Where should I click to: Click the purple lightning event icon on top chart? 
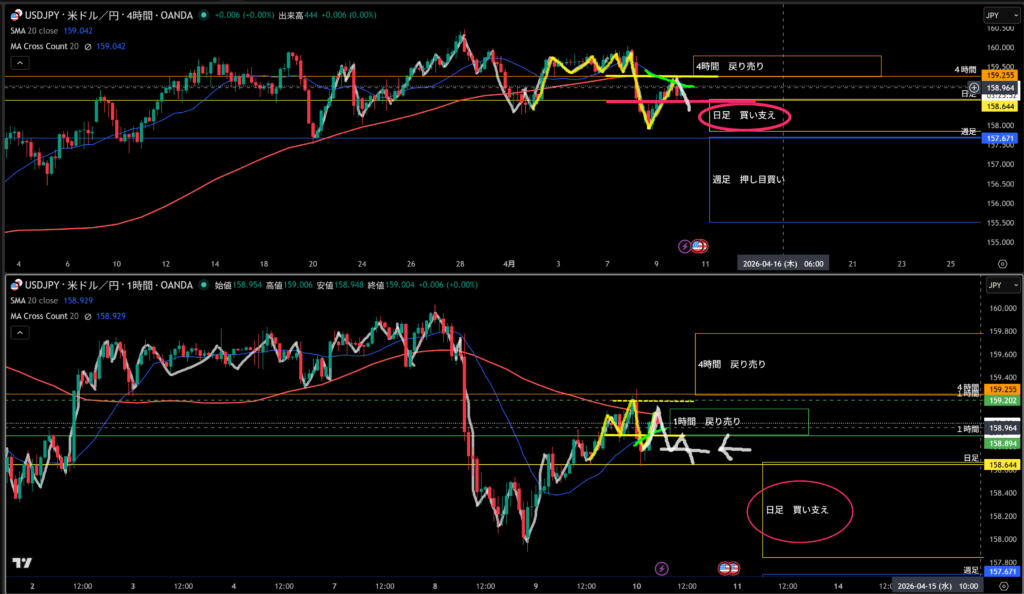coord(685,245)
